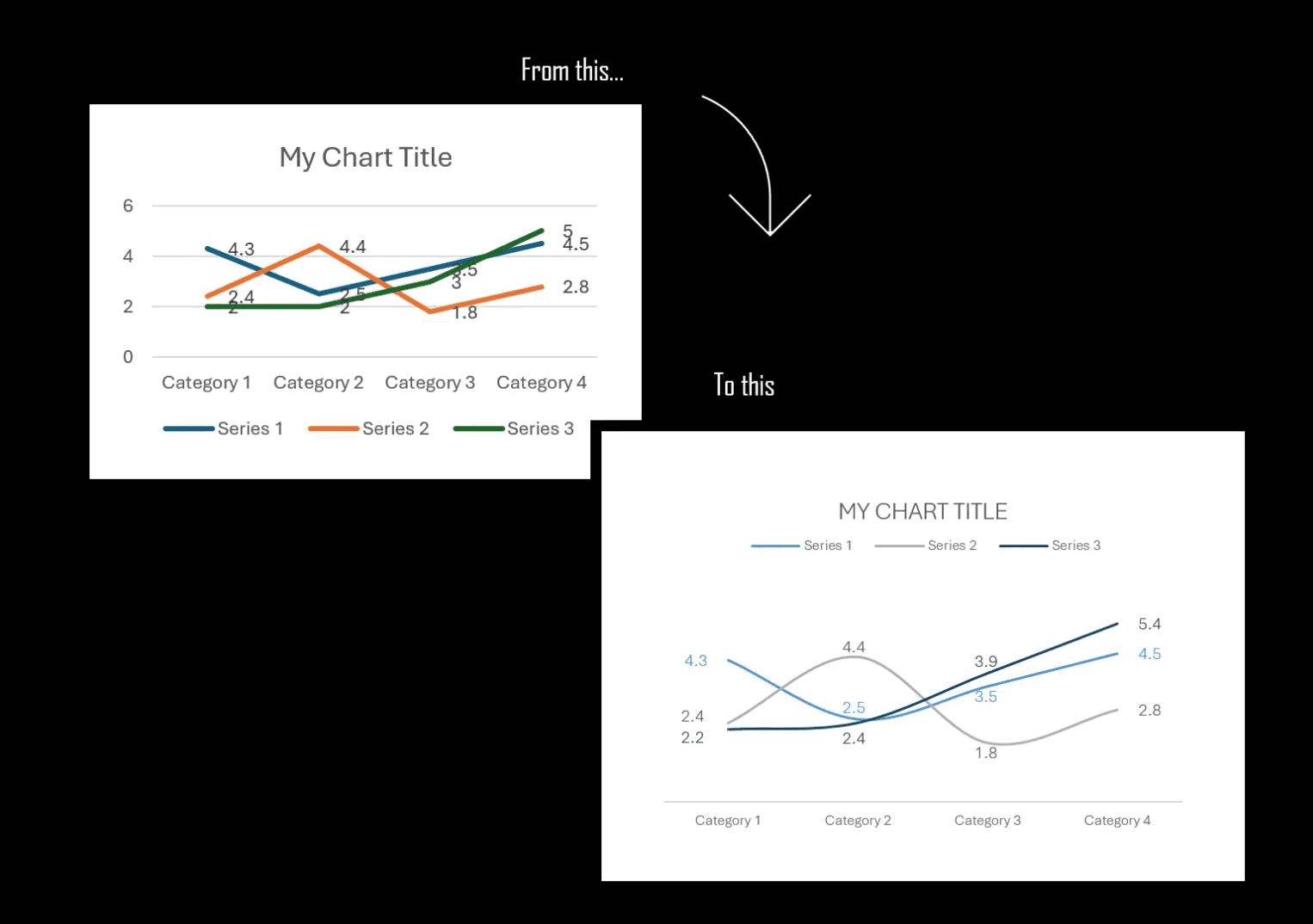Image resolution: width=1313 pixels, height=924 pixels.
Task: Select the 5.4 data label on Series 3
Action: click(1150, 624)
